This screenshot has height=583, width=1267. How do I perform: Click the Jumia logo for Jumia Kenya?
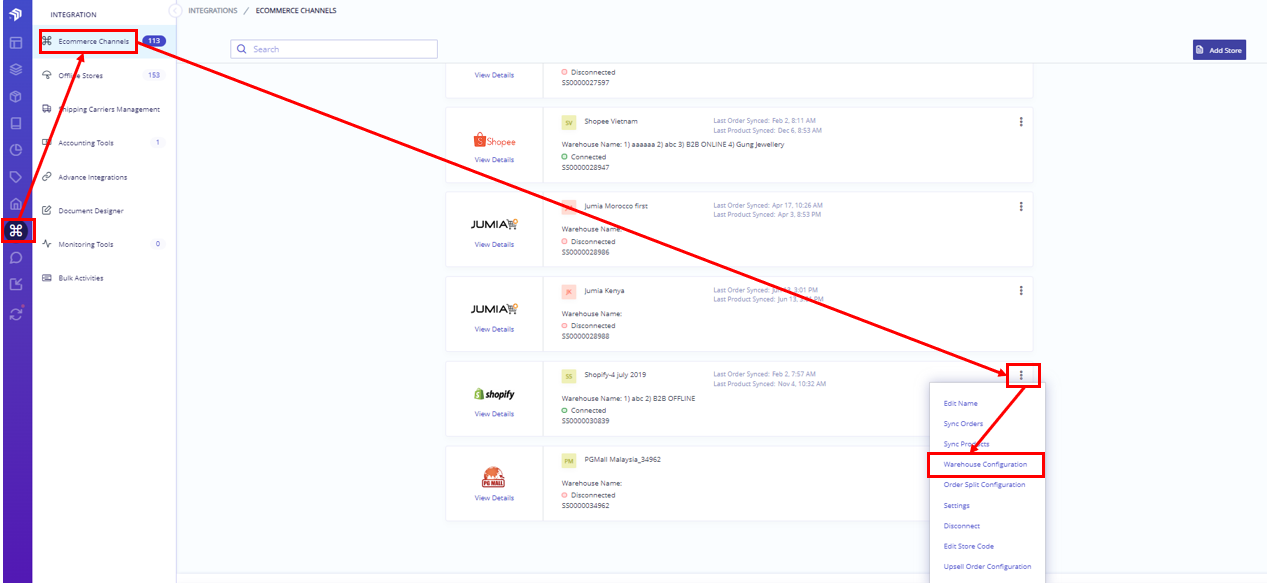494,309
